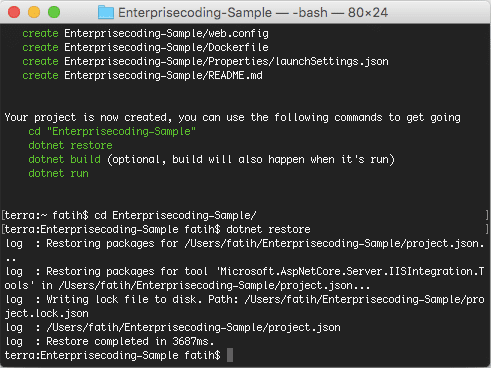Click the cd "Enterprisecoding-Sample" command line

112,131
